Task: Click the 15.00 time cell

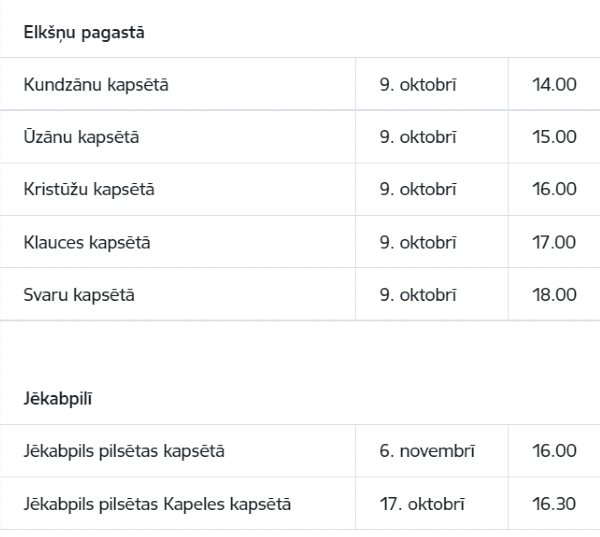Action: tap(554, 137)
